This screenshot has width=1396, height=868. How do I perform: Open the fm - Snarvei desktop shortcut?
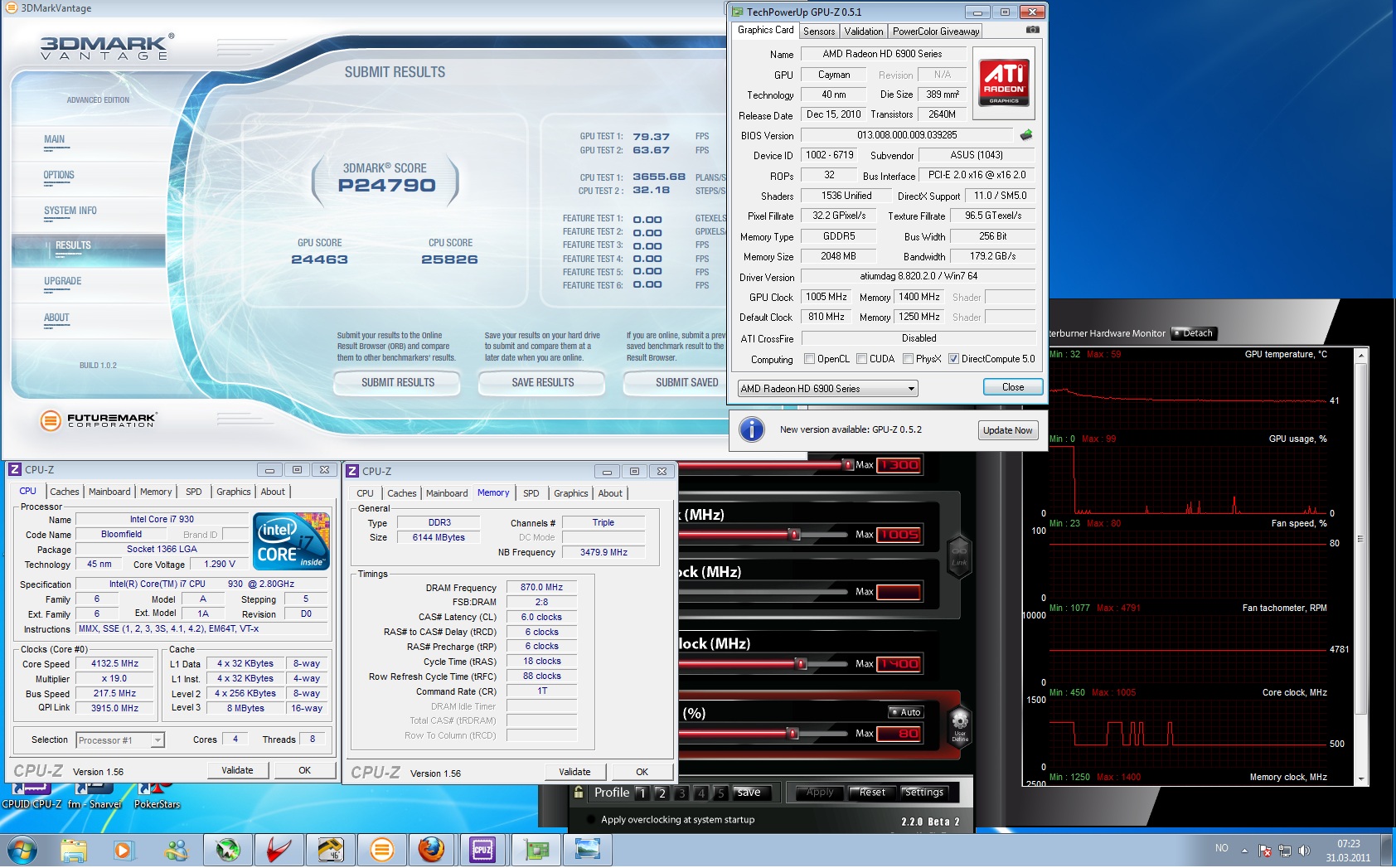(95, 796)
